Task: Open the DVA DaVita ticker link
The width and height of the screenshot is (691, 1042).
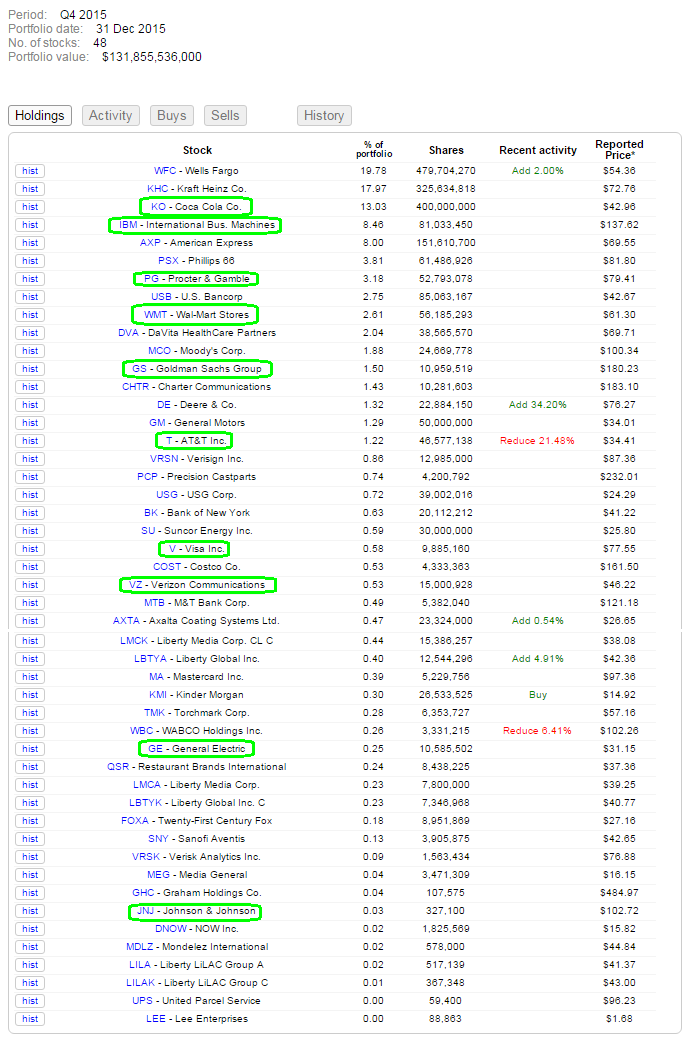Action: (x=128, y=332)
